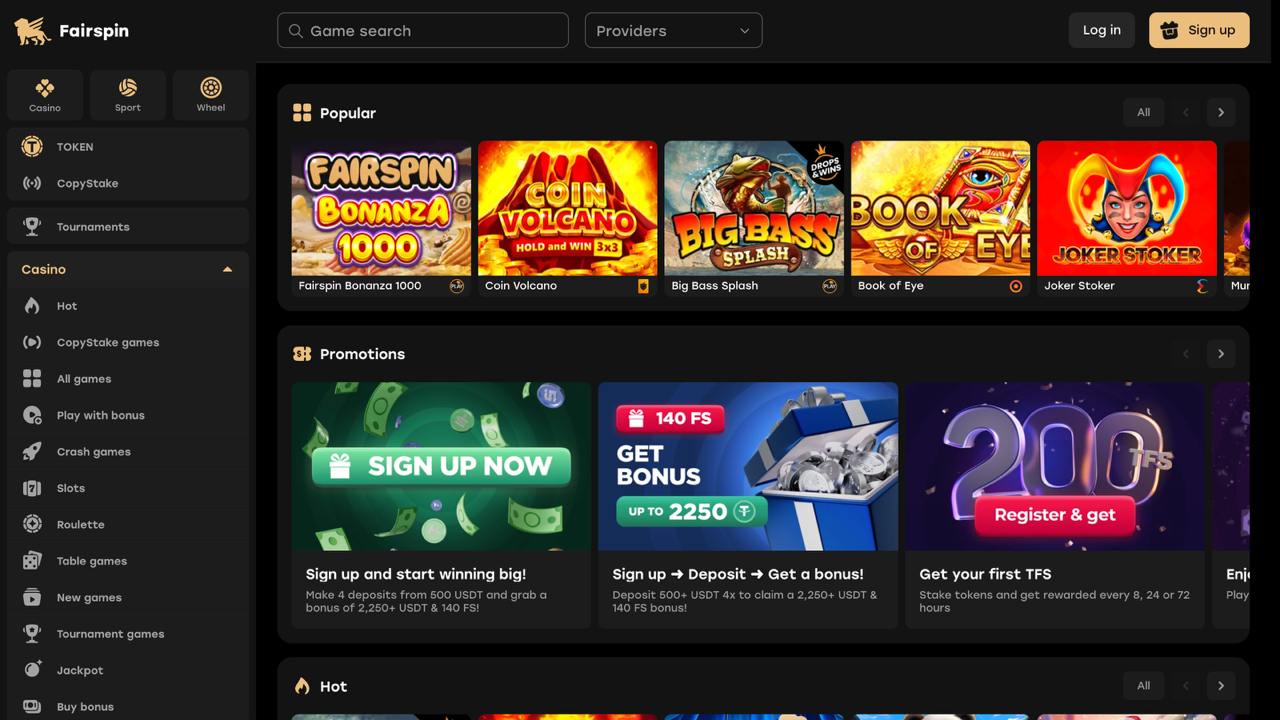Click the Promotions section icon

click(302, 354)
